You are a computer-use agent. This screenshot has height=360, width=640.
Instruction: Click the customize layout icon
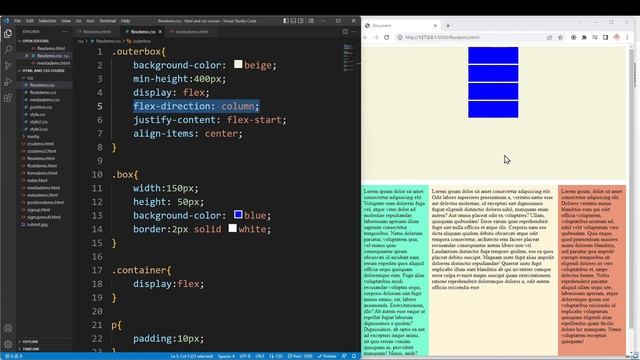click(311, 21)
